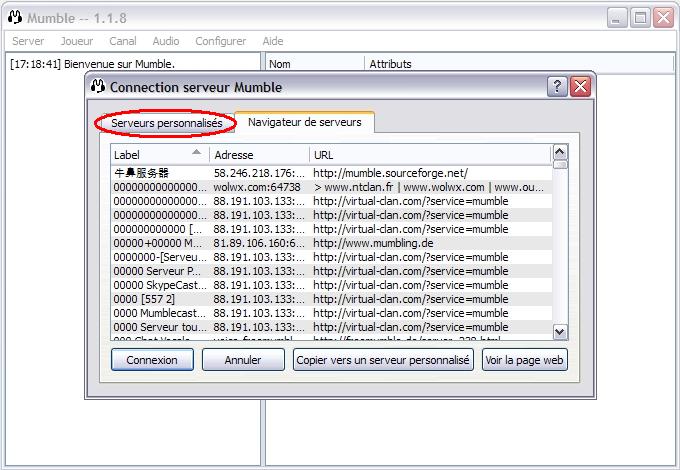Image resolution: width=680 pixels, height=470 pixels.
Task: Select server row wolwx.com:64738
Action: [331, 187]
